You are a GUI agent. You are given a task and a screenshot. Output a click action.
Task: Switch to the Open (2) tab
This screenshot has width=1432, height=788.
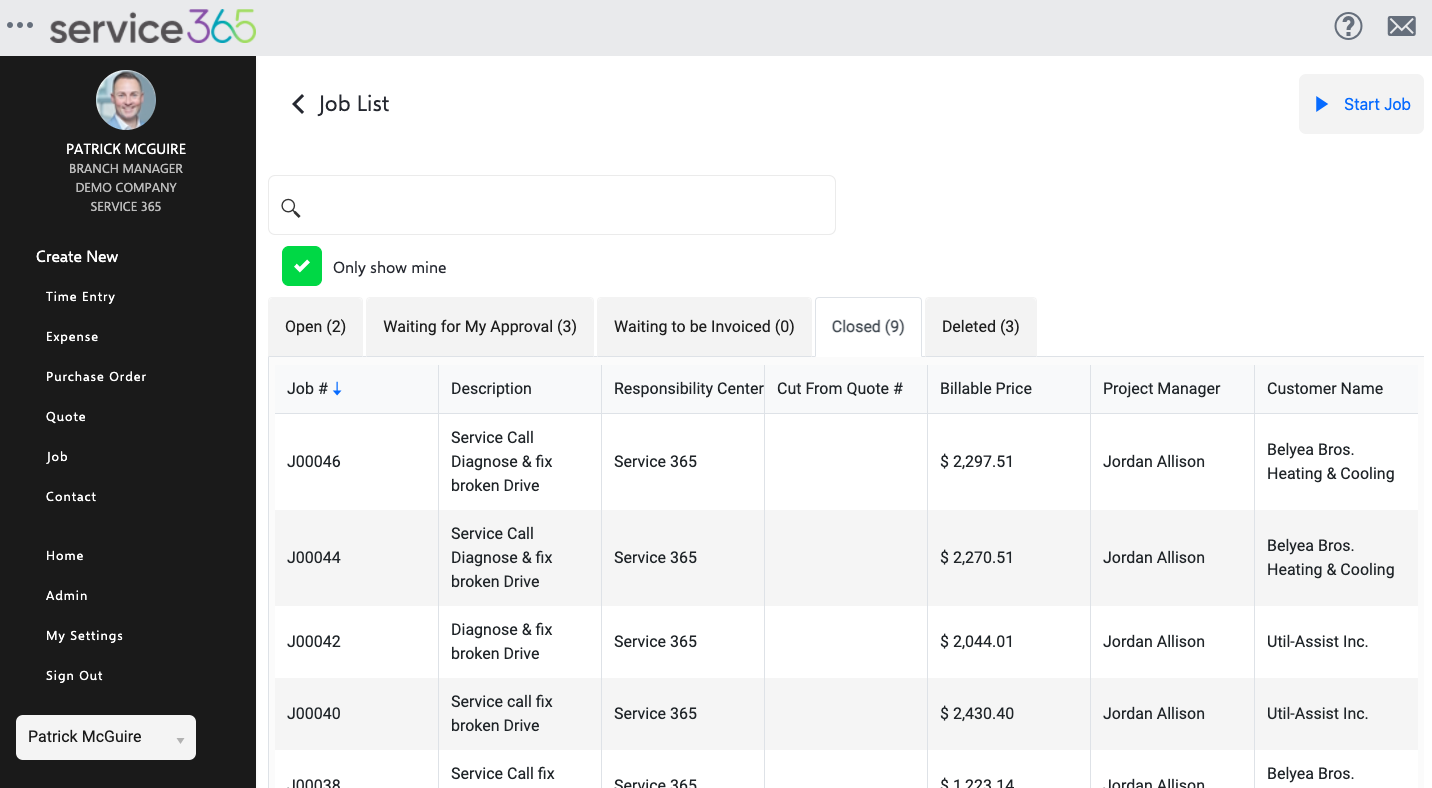coord(315,327)
